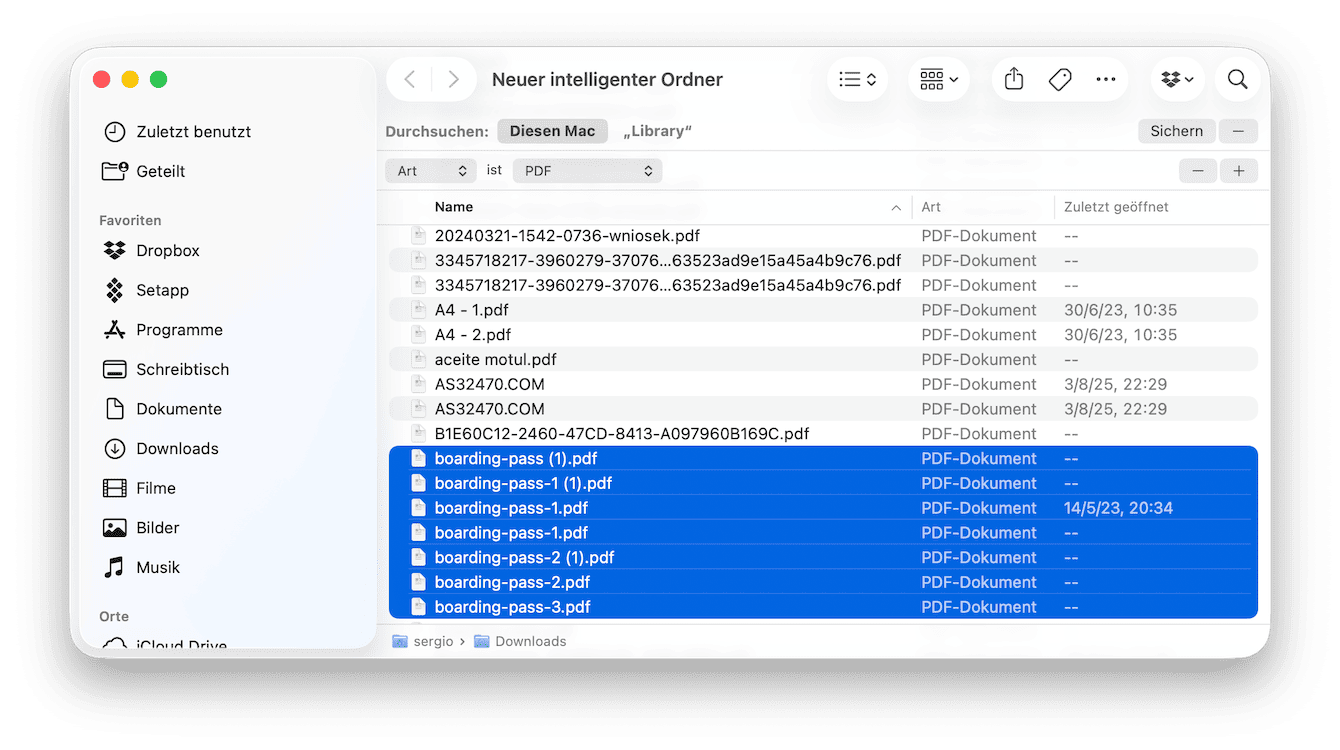
Task: Select the aceite motul.pdf file
Action: 495,359
